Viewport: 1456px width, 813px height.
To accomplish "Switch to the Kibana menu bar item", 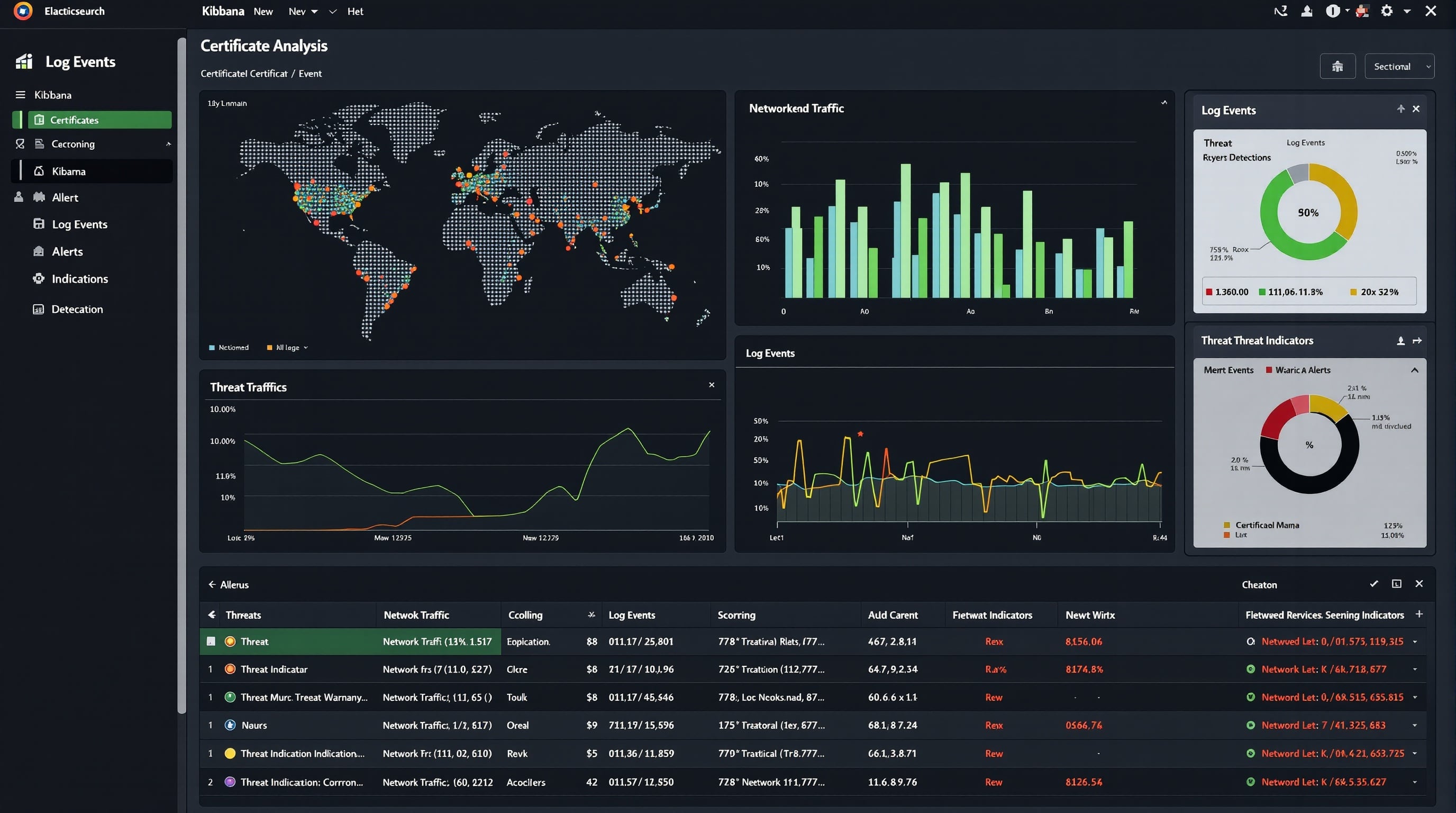I will [222, 11].
